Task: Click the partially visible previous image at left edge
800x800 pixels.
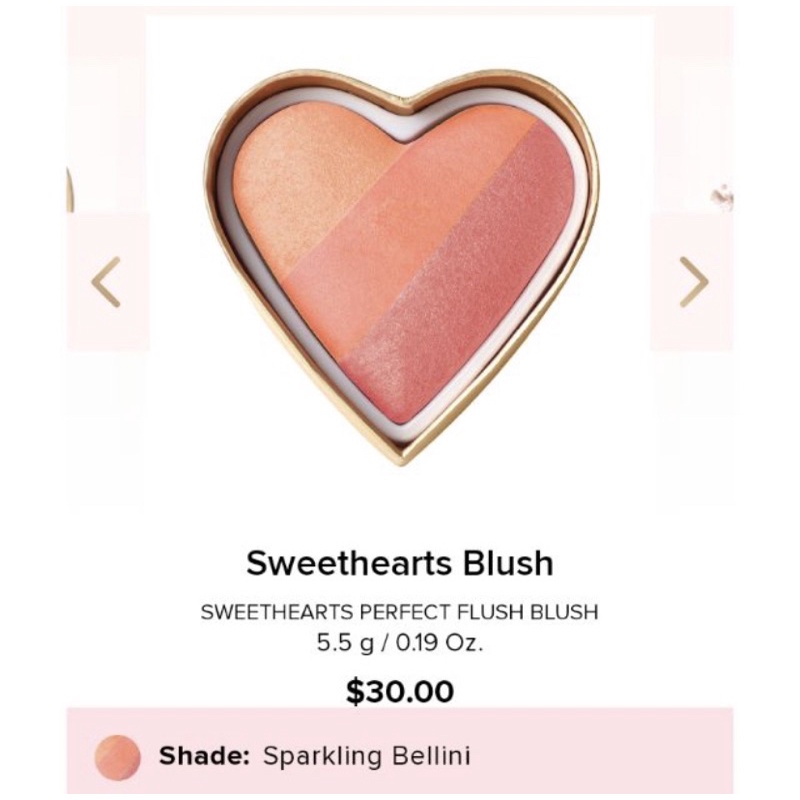Action: click(x=70, y=190)
